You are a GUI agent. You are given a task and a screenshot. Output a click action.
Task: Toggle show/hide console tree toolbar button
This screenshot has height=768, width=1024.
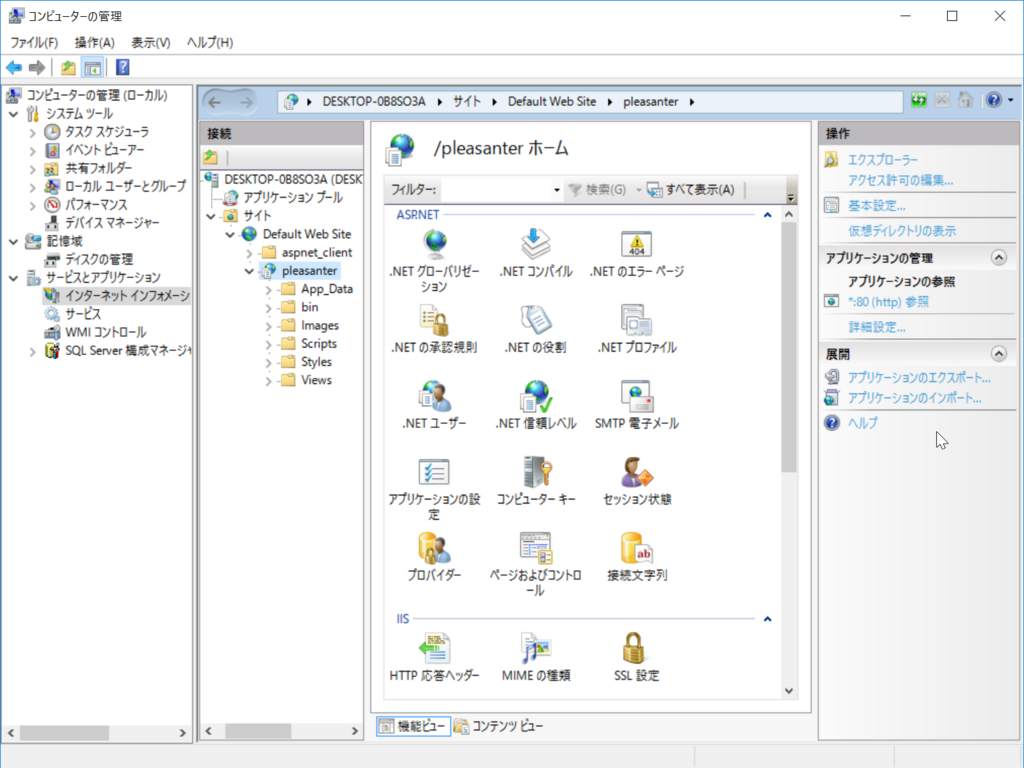pyautogui.click(x=93, y=67)
